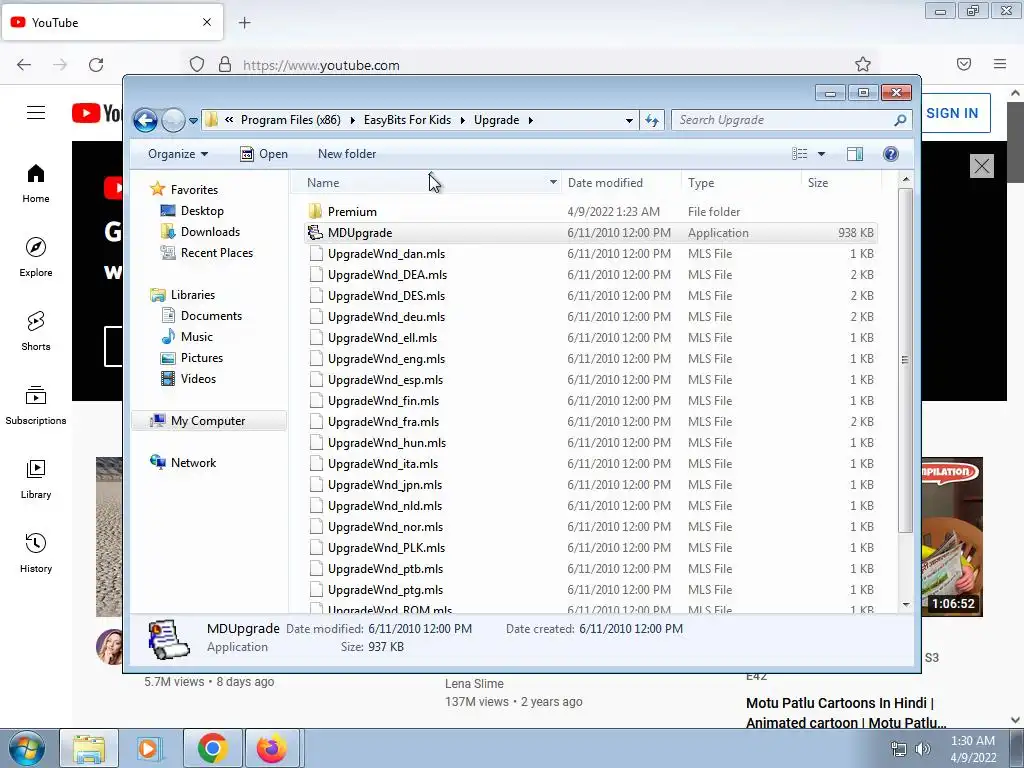Viewport: 1024px width, 768px height.
Task: Select UpgradeWnd_dan.mls file
Action: 590,253
